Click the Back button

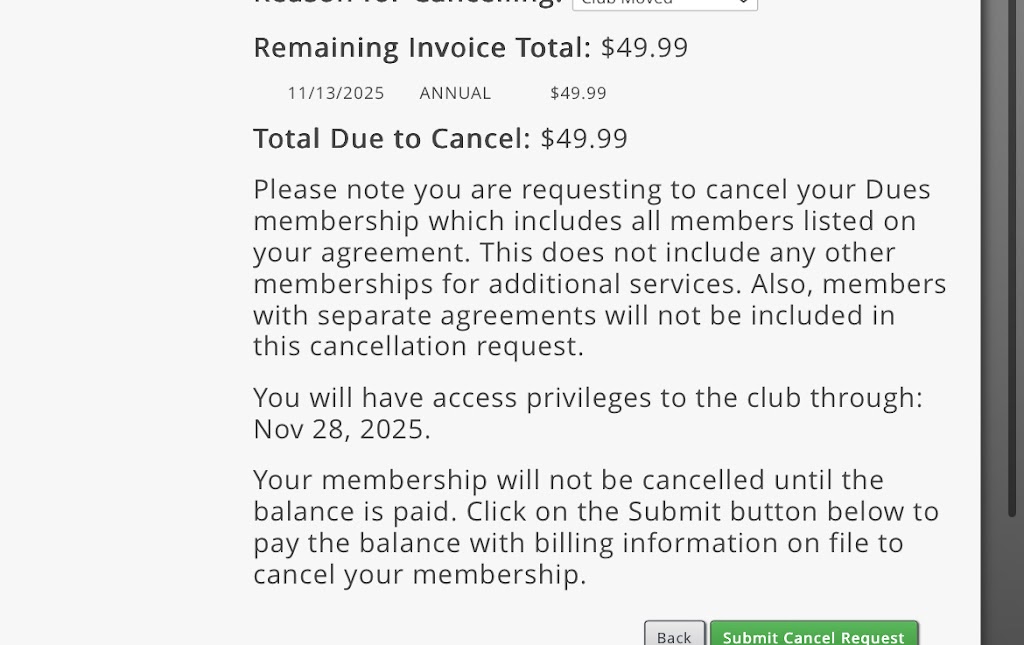674,636
